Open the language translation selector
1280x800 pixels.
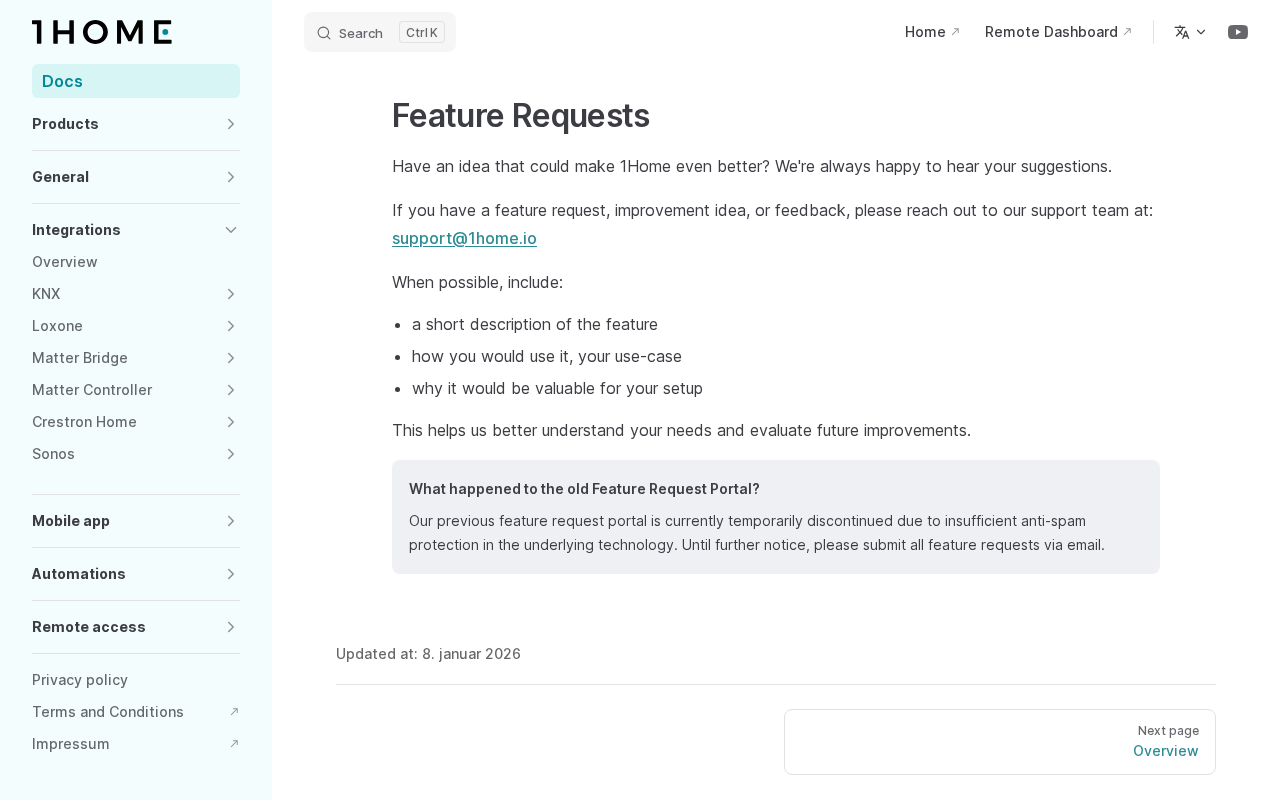pos(1190,32)
